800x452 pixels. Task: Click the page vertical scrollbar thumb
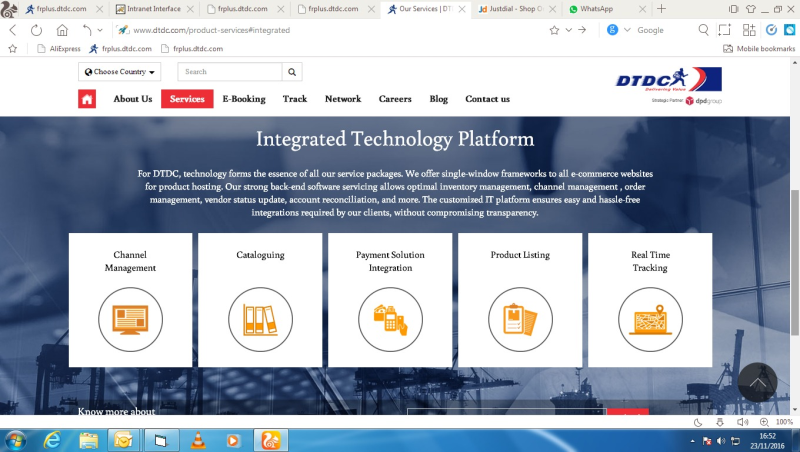(x=794, y=263)
